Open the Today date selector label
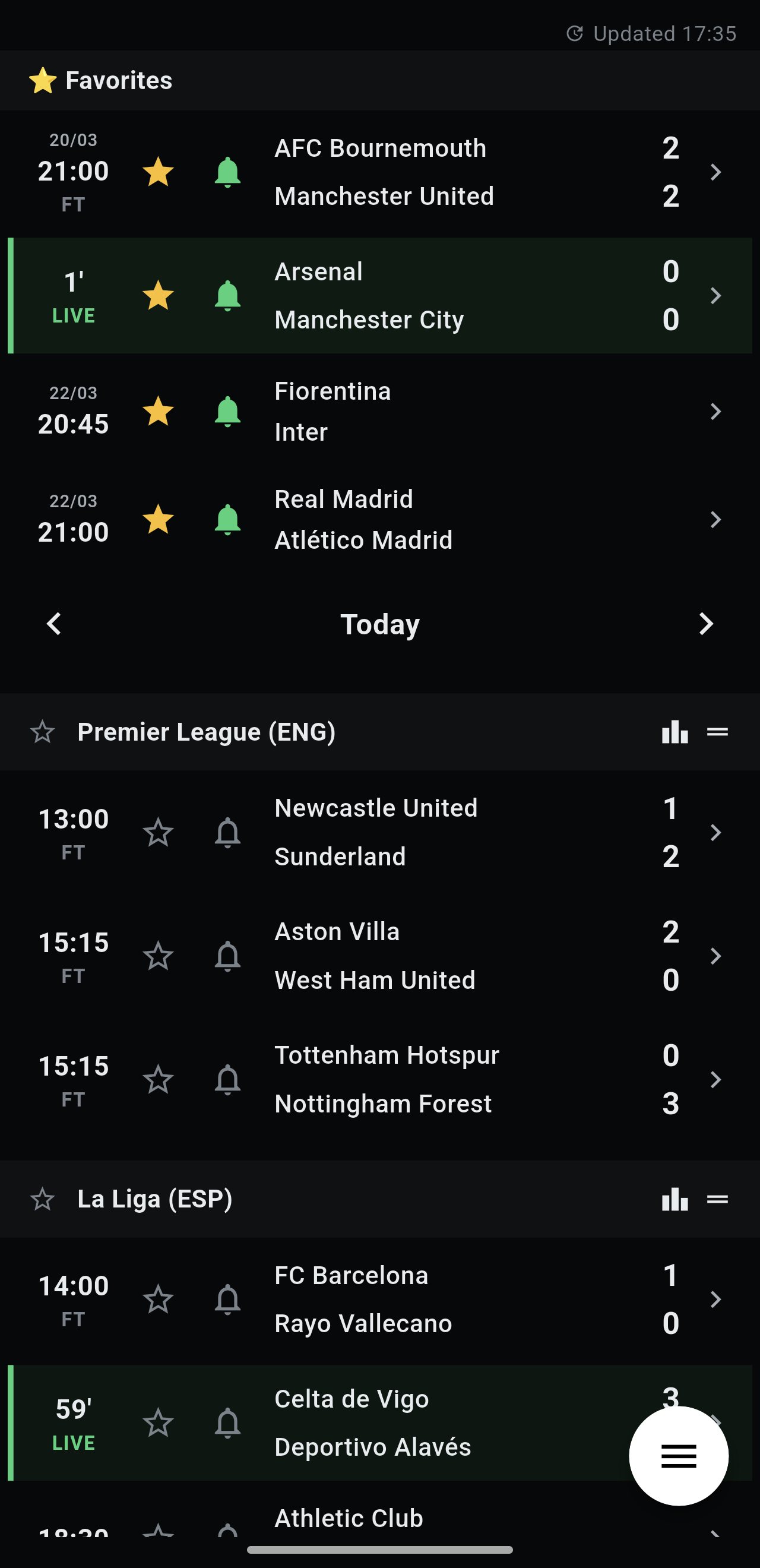The width and height of the screenshot is (760, 1568). 379,624
